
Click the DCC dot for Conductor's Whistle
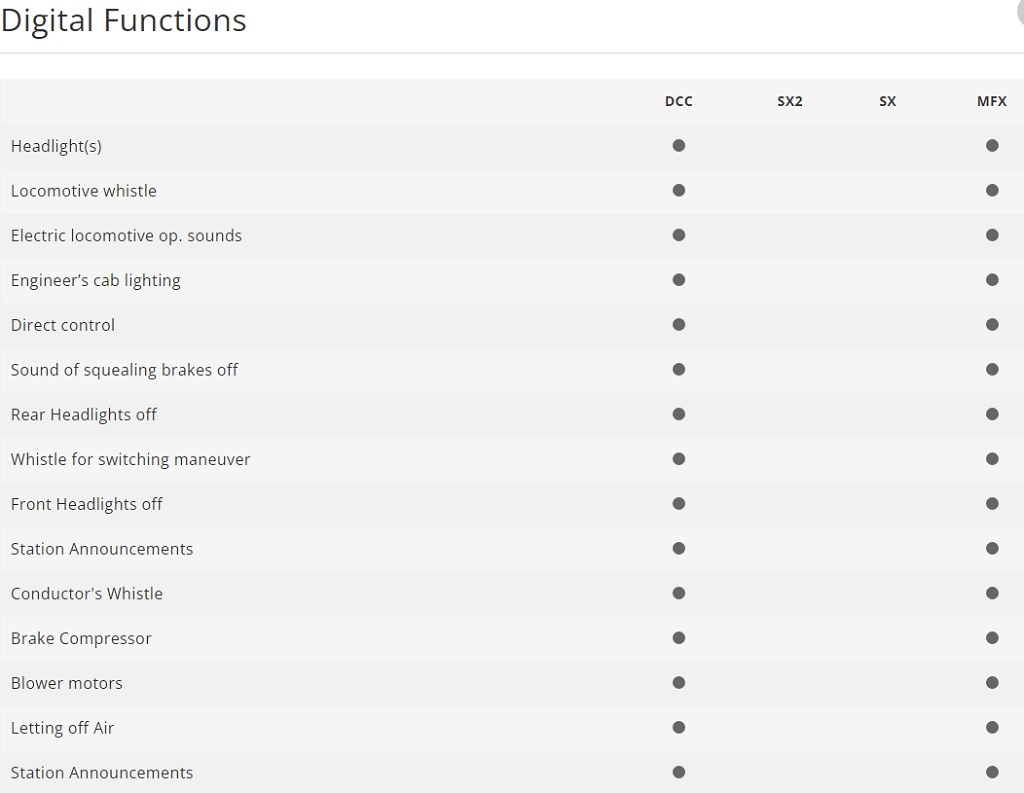679,593
